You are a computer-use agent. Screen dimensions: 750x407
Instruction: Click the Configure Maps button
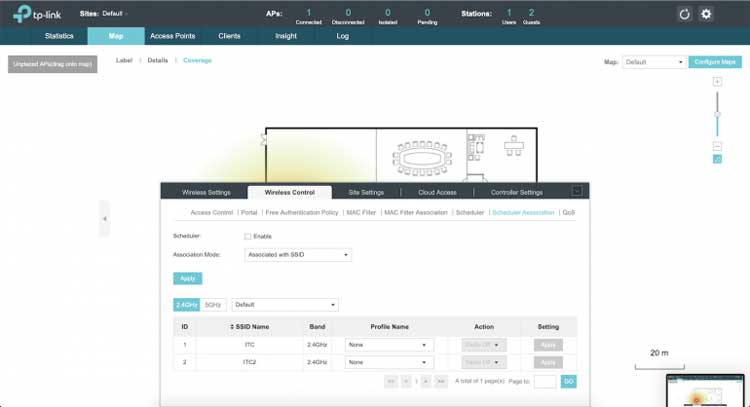coord(715,62)
